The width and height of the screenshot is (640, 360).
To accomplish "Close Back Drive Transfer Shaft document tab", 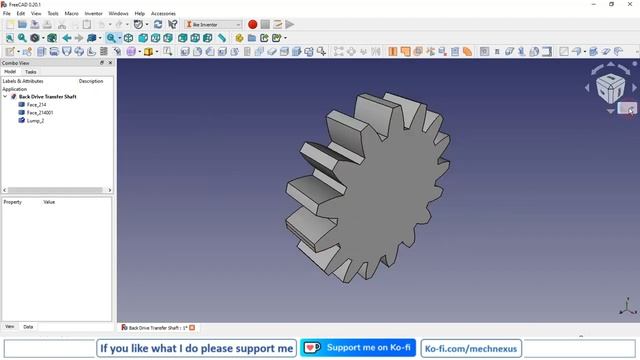I will click(192, 328).
